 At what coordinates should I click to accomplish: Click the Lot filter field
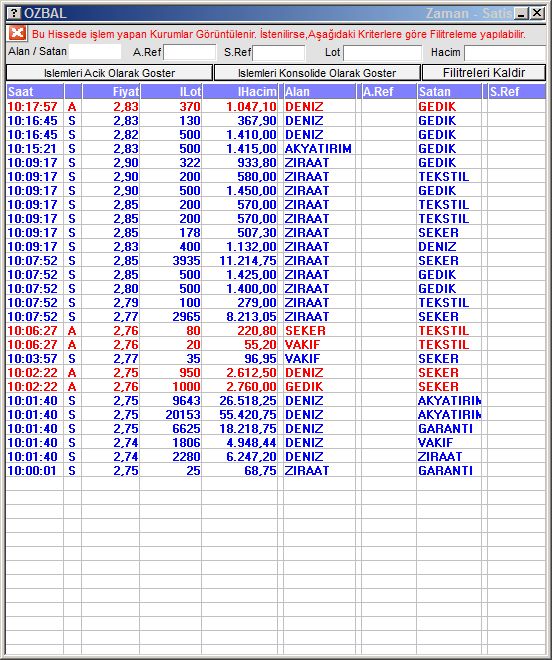point(382,53)
